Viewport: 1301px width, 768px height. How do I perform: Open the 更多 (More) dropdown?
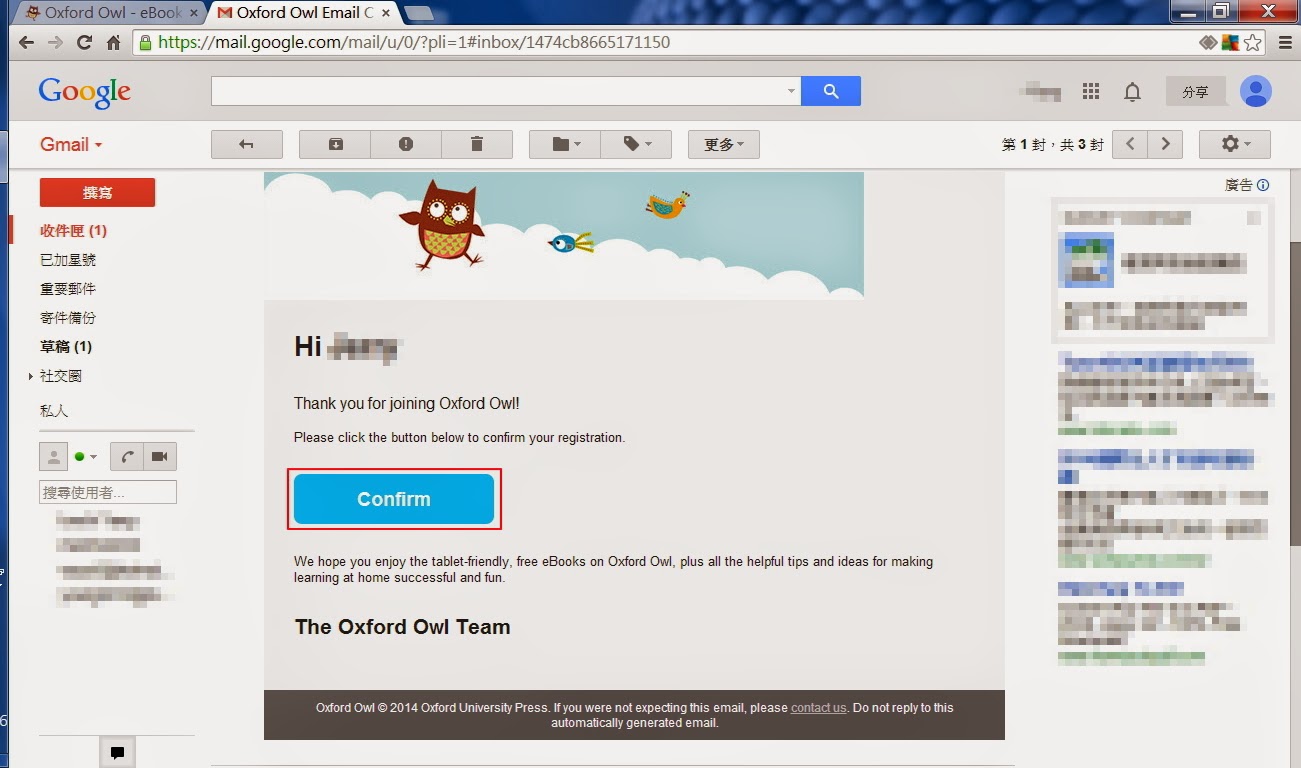click(724, 144)
